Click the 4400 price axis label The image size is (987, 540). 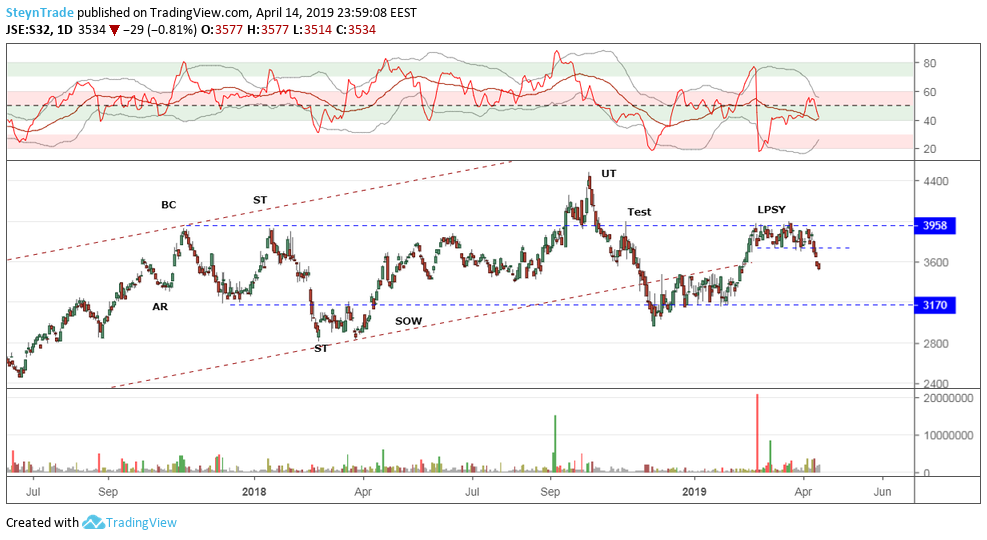tap(935, 181)
